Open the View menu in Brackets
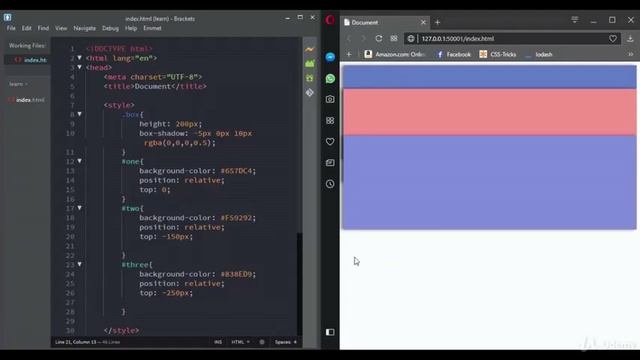Viewport: 640px width, 360px height. [61, 28]
